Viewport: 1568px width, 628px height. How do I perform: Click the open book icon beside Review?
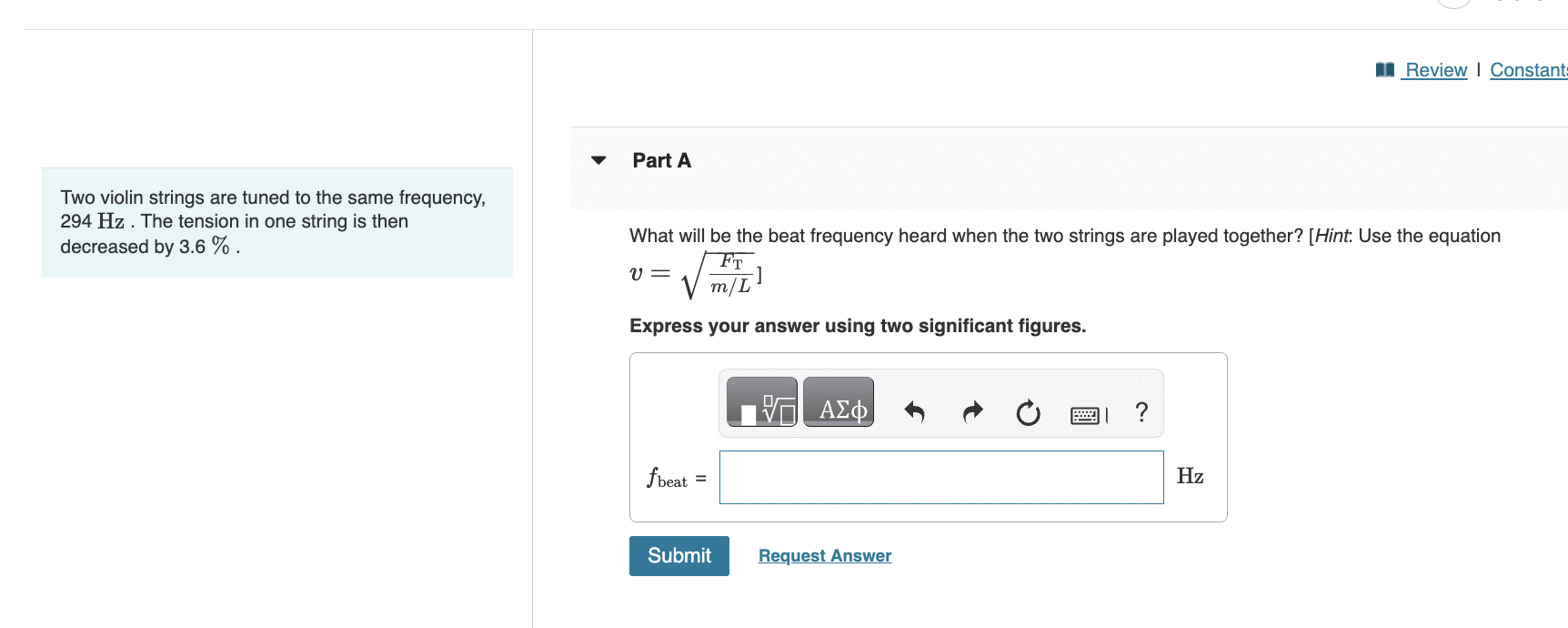[x=1383, y=69]
